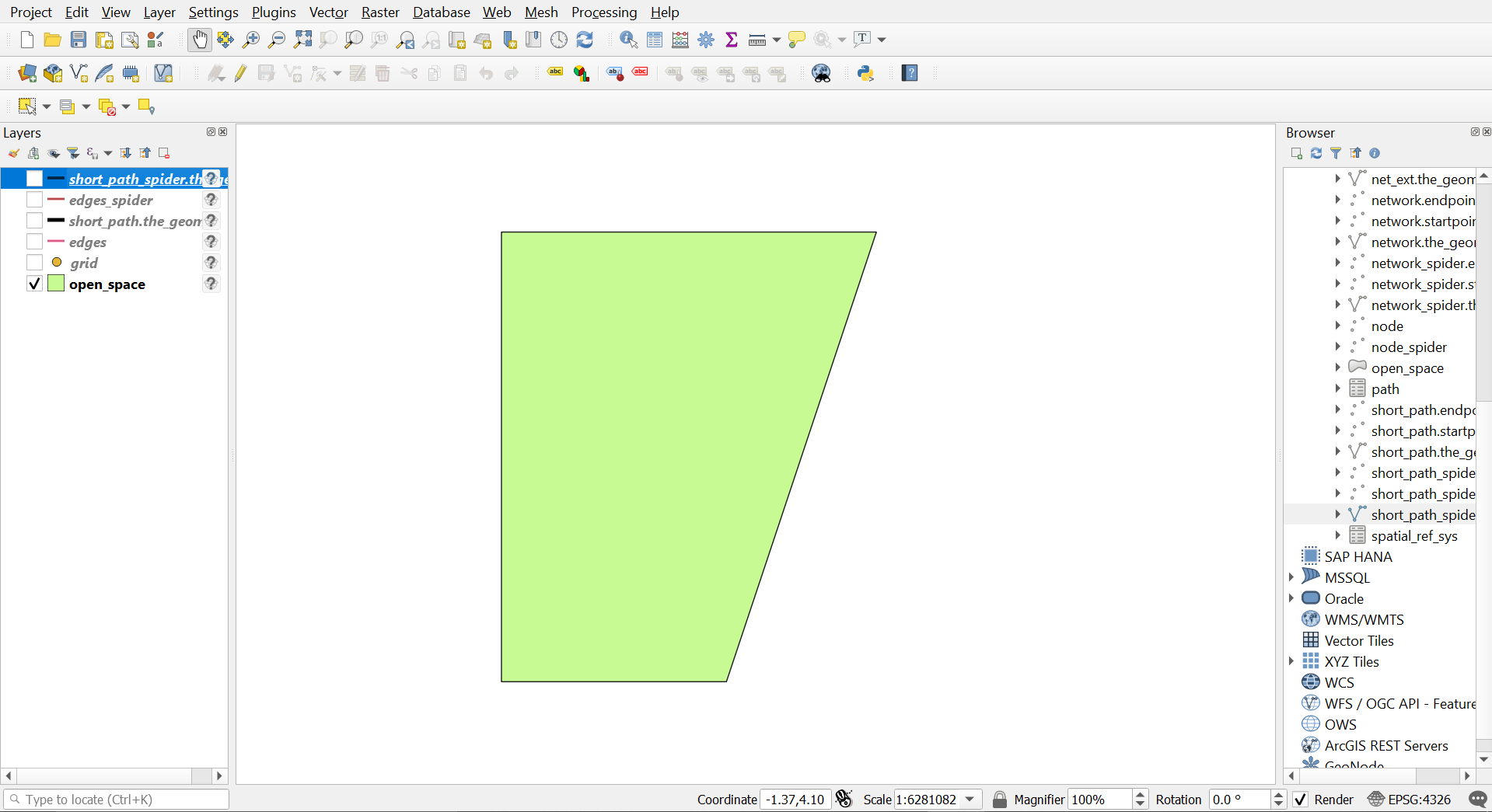
Task: Create a new project
Action: tap(27, 40)
